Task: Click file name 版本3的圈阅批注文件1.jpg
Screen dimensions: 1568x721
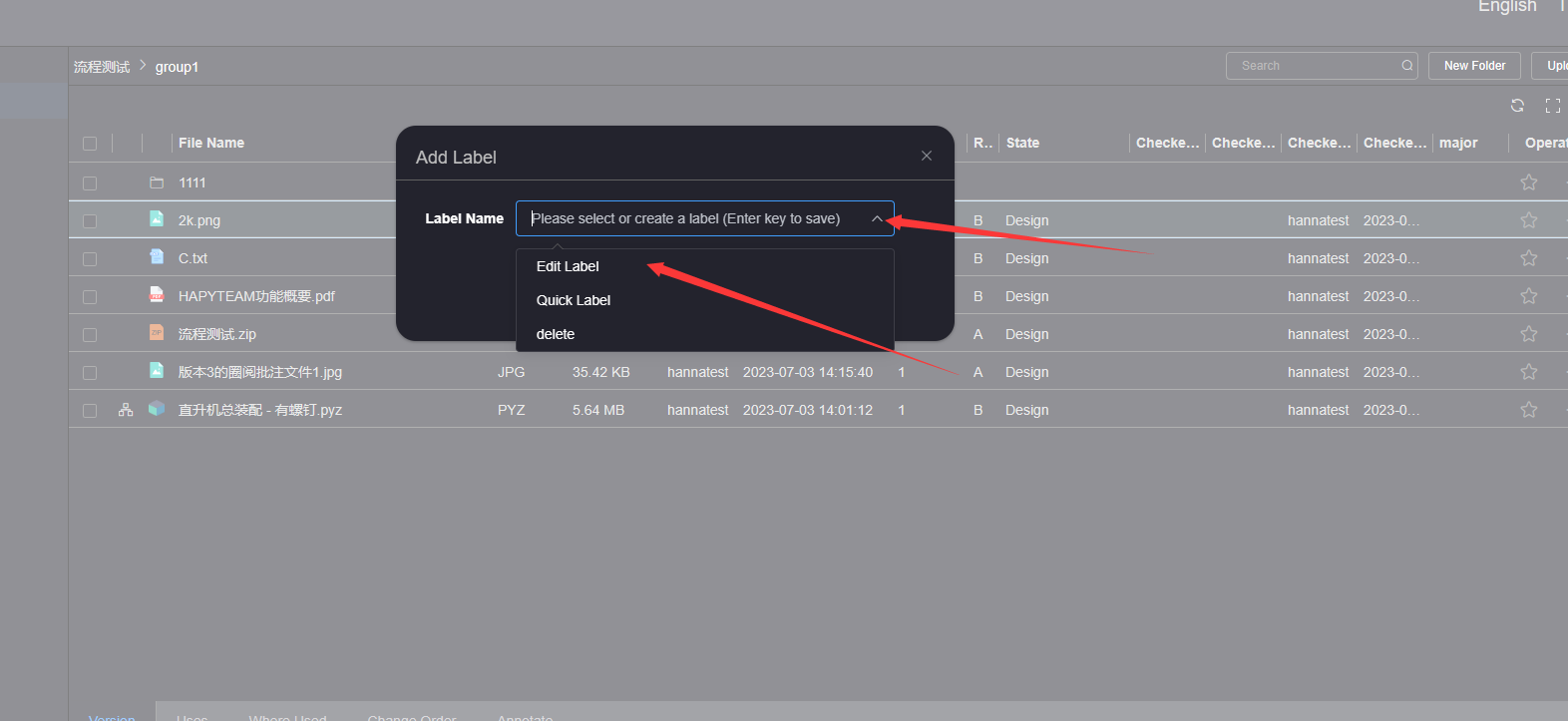Action: (260, 372)
